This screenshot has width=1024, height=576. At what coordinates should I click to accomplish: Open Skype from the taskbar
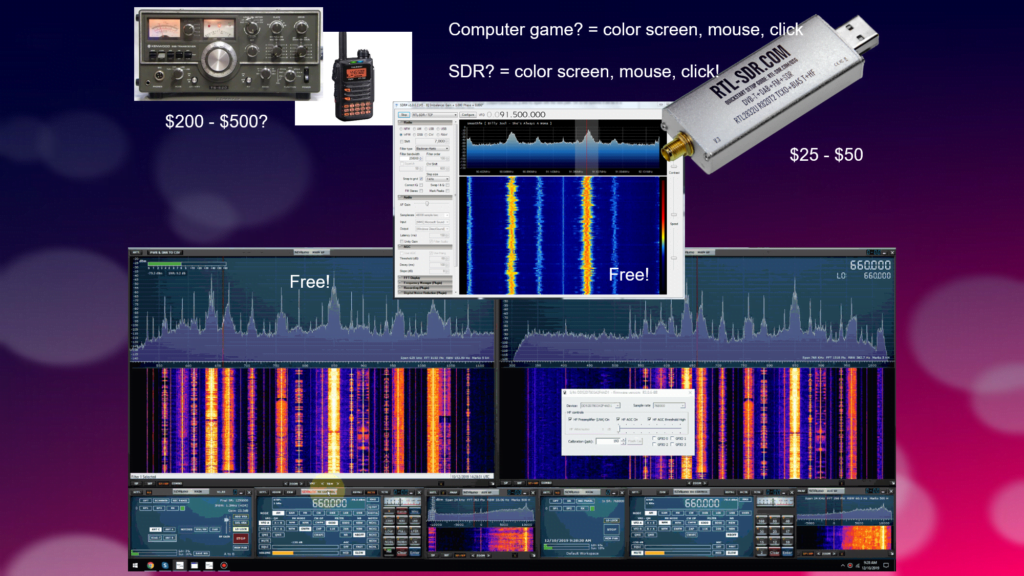coord(165,566)
